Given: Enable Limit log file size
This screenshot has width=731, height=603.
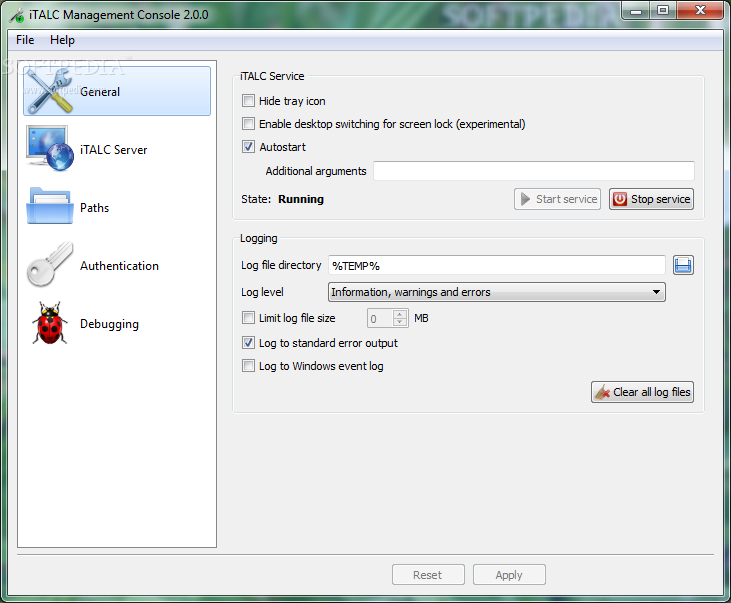Looking at the screenshot, I should coord(248,318).
